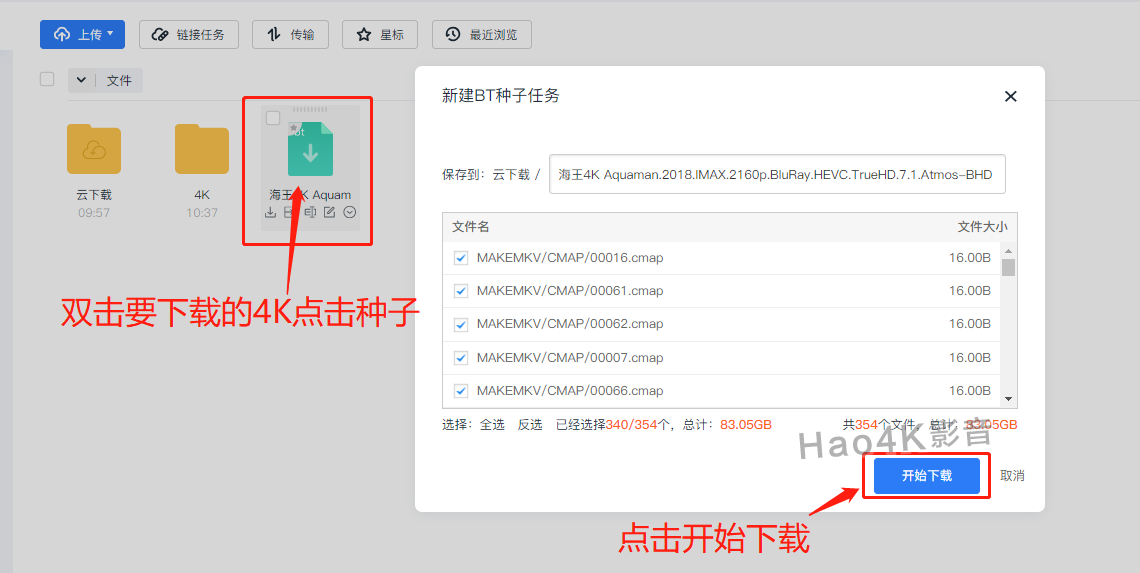Open the 4K folder

201,150
